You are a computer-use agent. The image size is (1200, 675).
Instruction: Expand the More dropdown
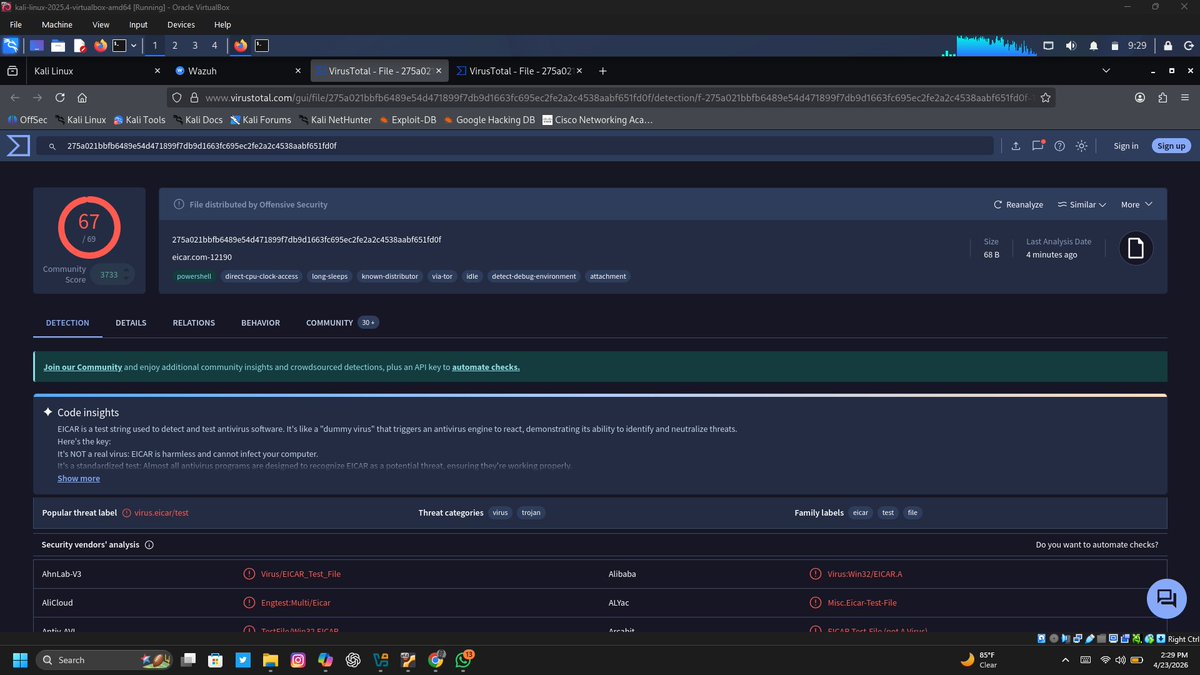click(x=1136, y=204)
